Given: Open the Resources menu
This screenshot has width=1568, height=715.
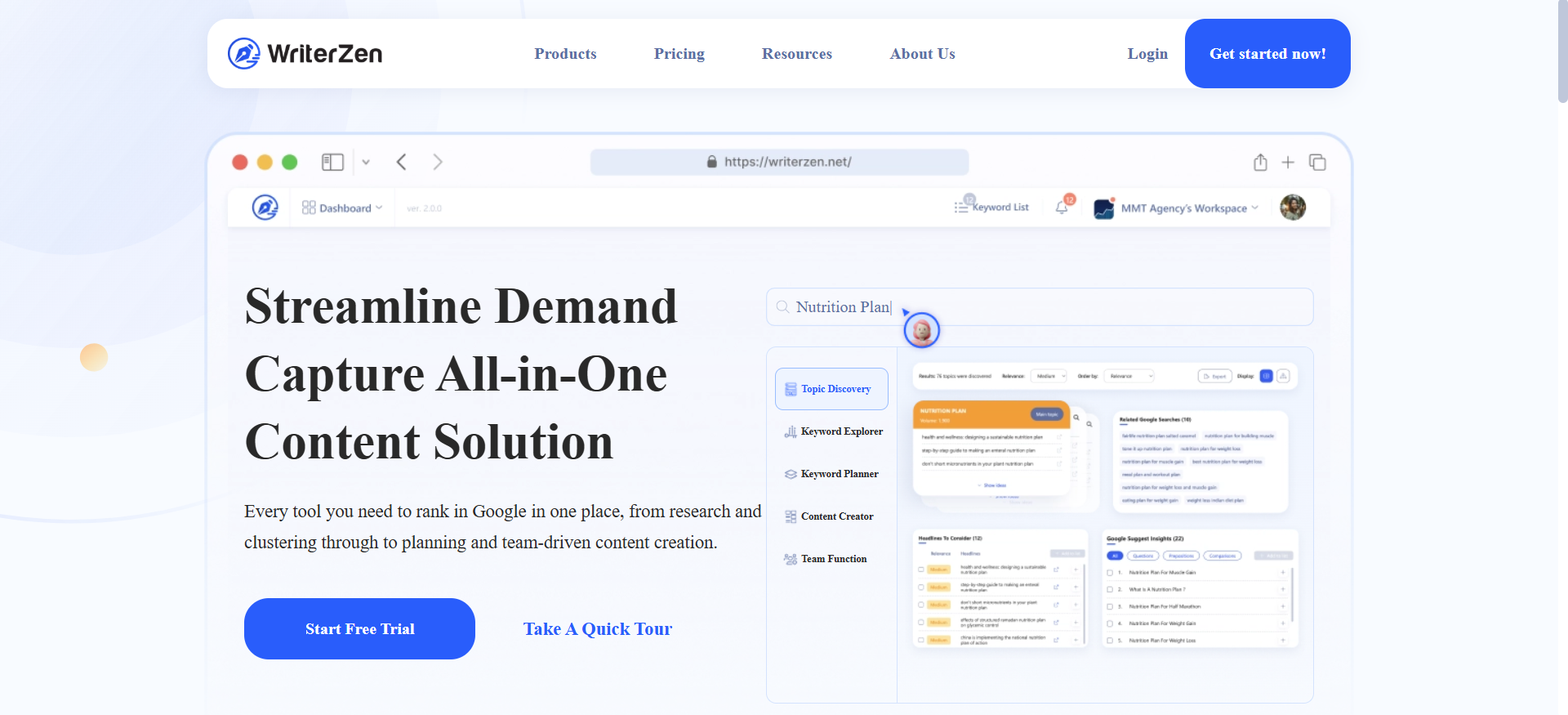Looking at the screenshot, I should [x=796, y=54].
